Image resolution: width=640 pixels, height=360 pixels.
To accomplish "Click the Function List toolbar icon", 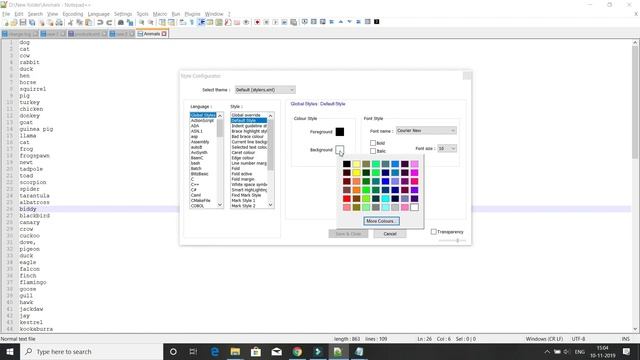I will pos(228,22).
